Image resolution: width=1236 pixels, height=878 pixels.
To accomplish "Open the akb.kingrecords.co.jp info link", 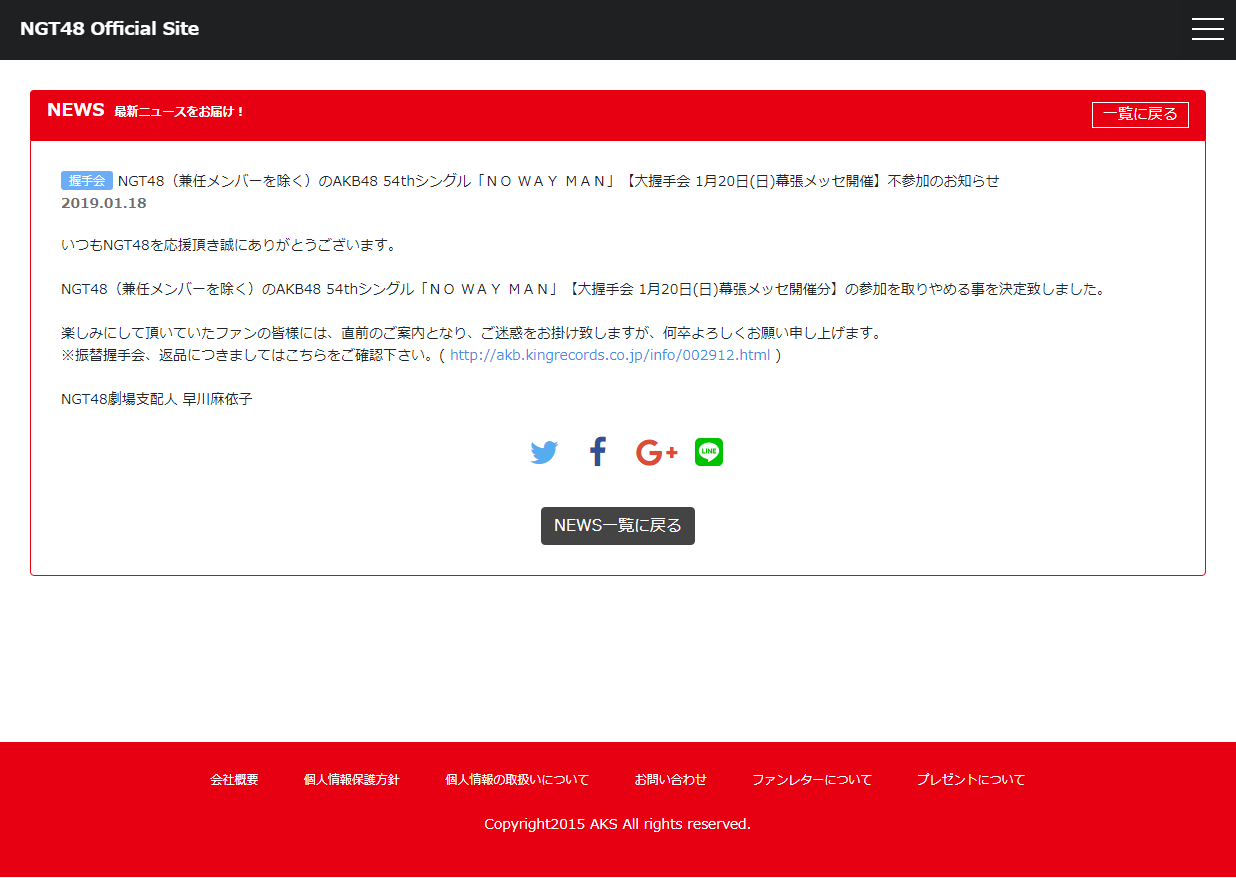I will click(610, 355).
